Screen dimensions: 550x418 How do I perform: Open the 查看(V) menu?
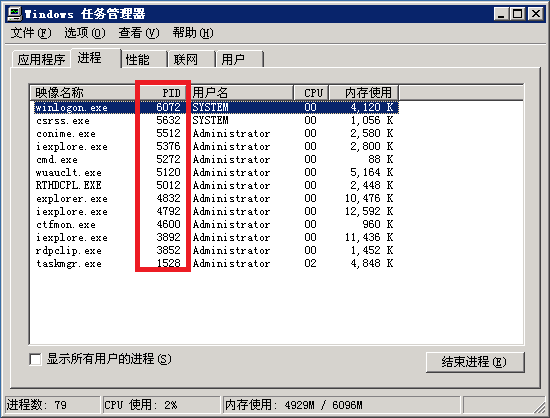[x=139, y=33]
